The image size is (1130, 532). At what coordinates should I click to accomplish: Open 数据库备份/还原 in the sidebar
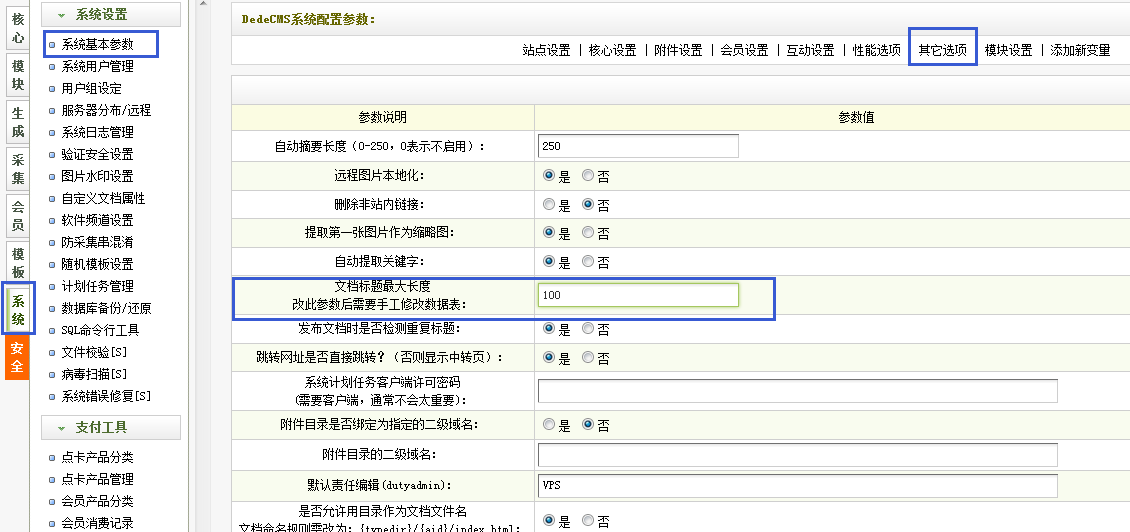coord(106,308)
